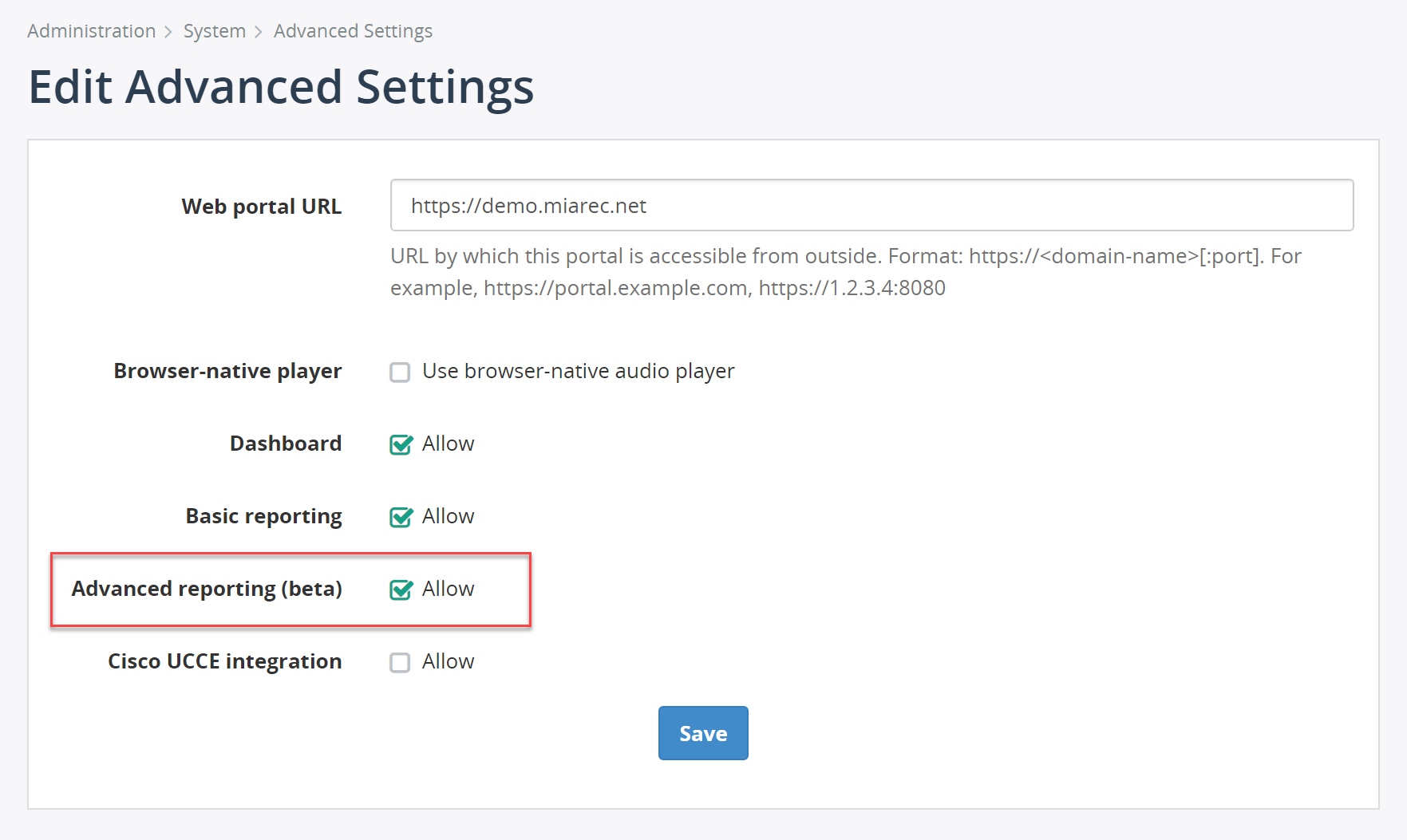Uncheck the Dashboard Allow checkbox
1407x840 pixels.
click(401, 444)
